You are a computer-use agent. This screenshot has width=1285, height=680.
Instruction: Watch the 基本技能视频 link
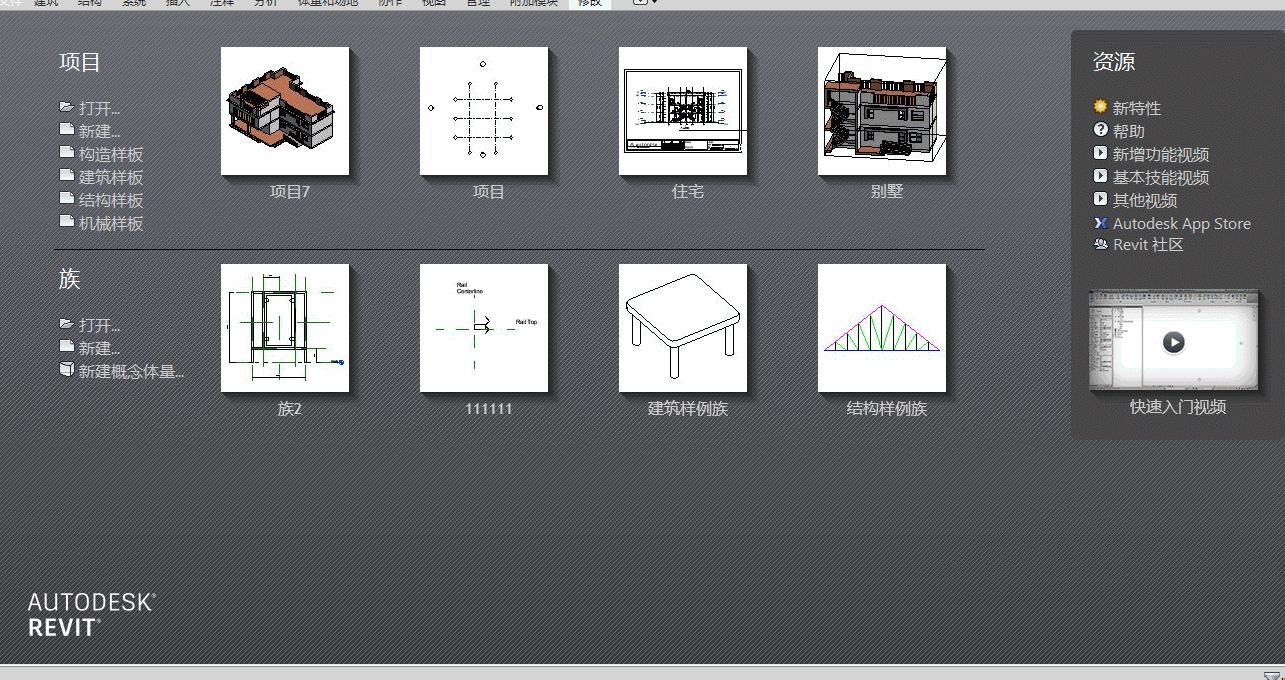coord(1161,177)
